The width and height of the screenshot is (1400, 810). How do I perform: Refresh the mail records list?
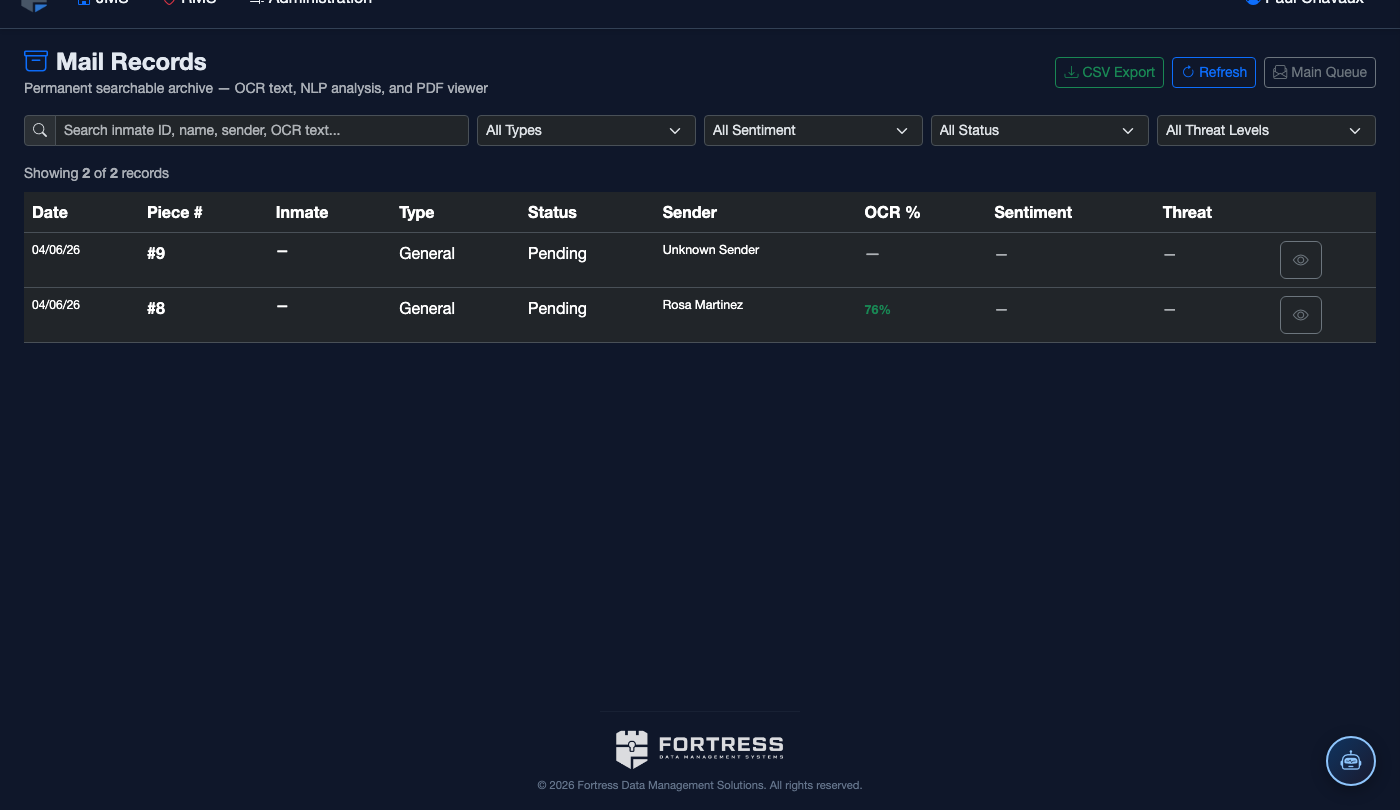point(1214,72)
